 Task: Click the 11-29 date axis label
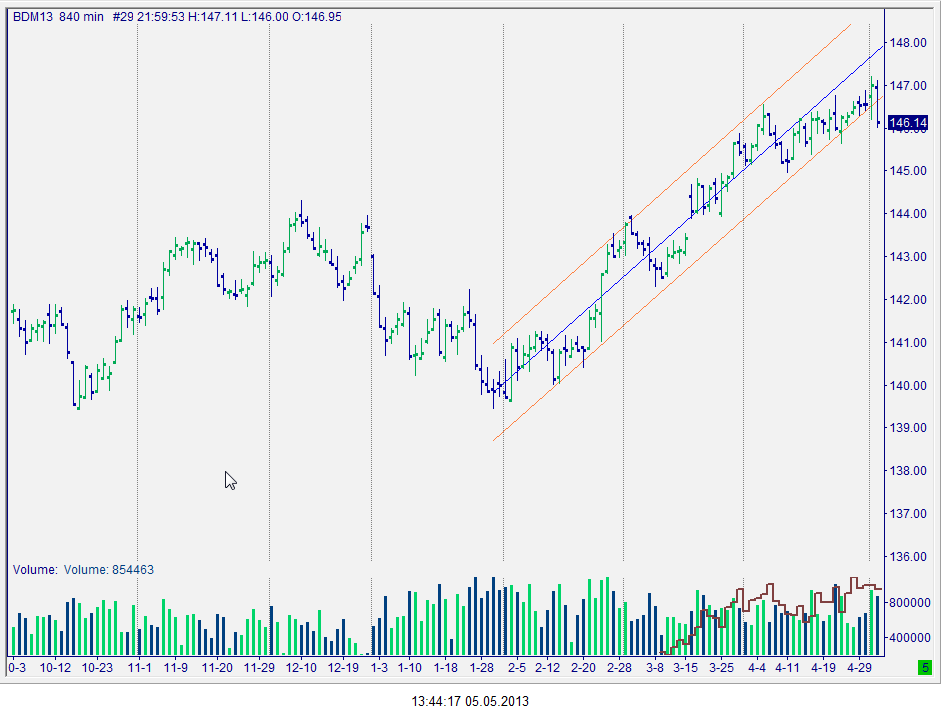coord(259,668)
